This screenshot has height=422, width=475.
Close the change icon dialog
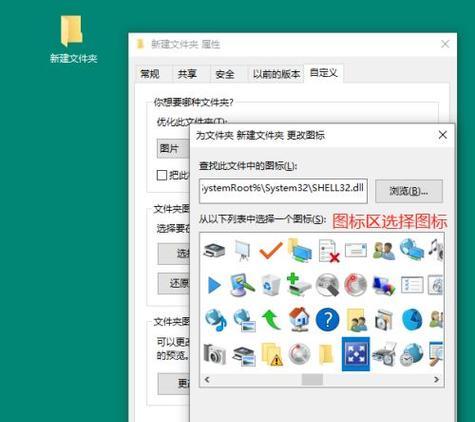(x=443, y=135)
